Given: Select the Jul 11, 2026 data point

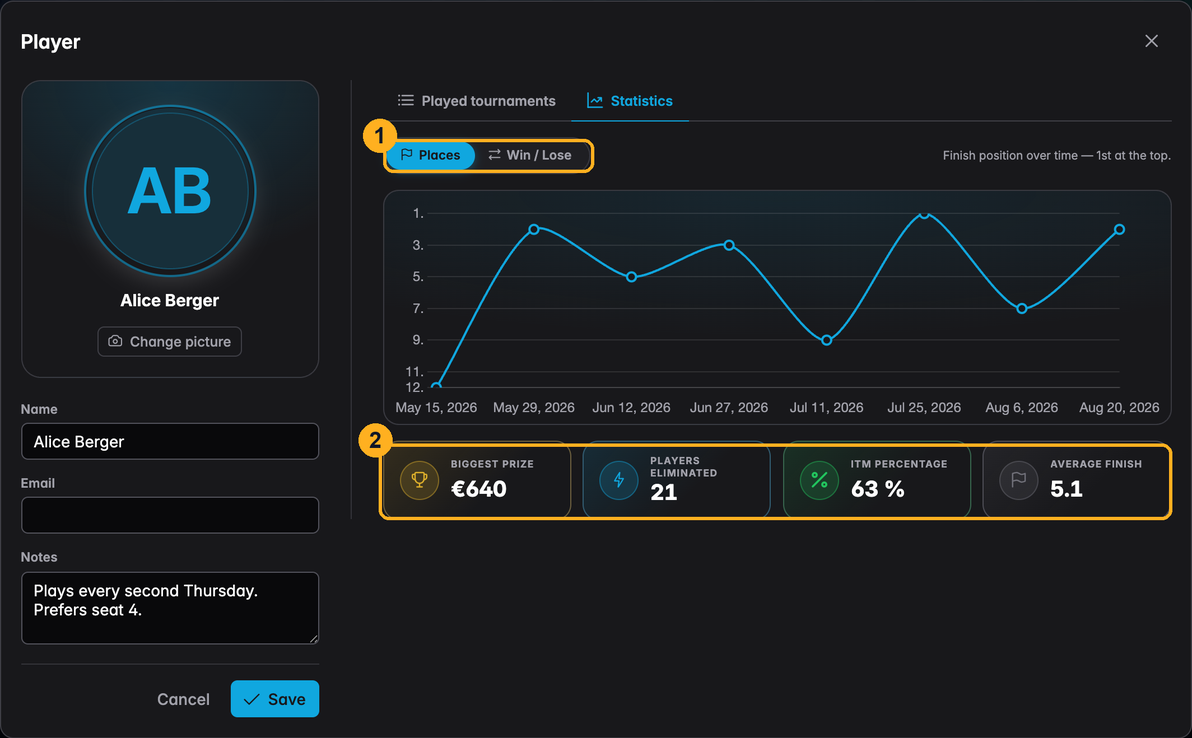Looking at the screenshot, I should click(826, 340).
